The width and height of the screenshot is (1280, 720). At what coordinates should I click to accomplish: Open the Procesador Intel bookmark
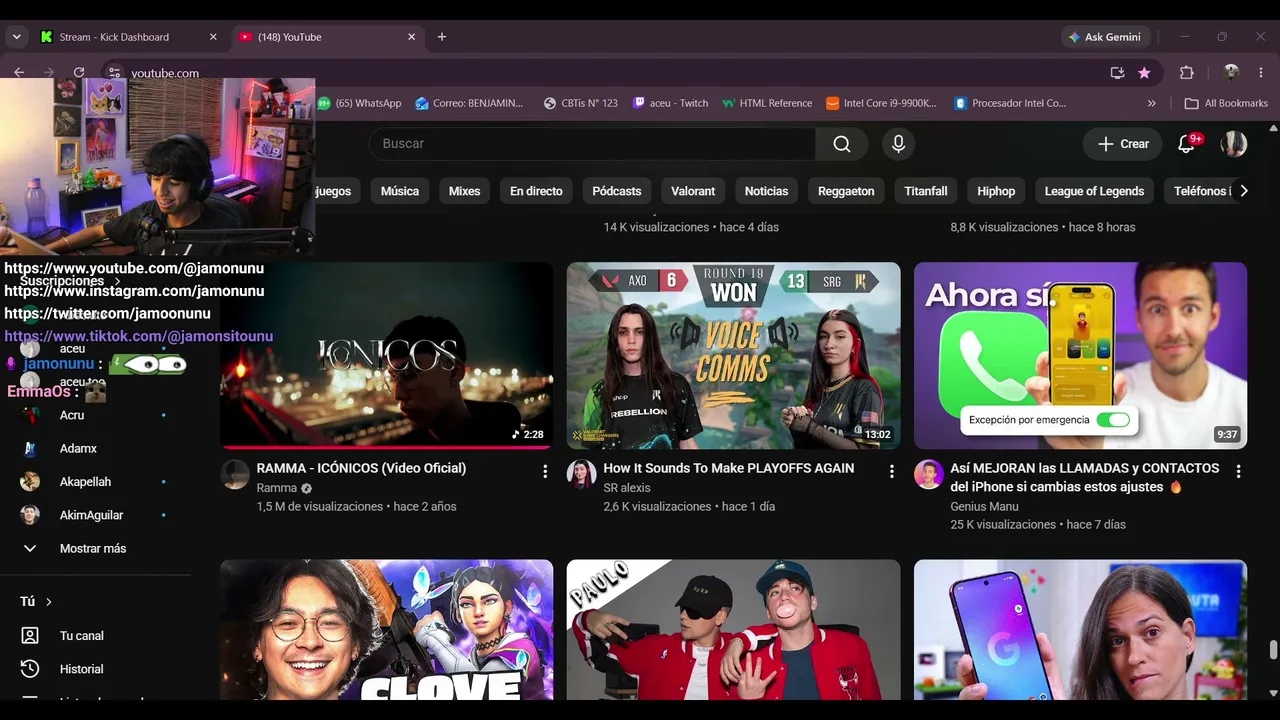[x=1010, y=103]
